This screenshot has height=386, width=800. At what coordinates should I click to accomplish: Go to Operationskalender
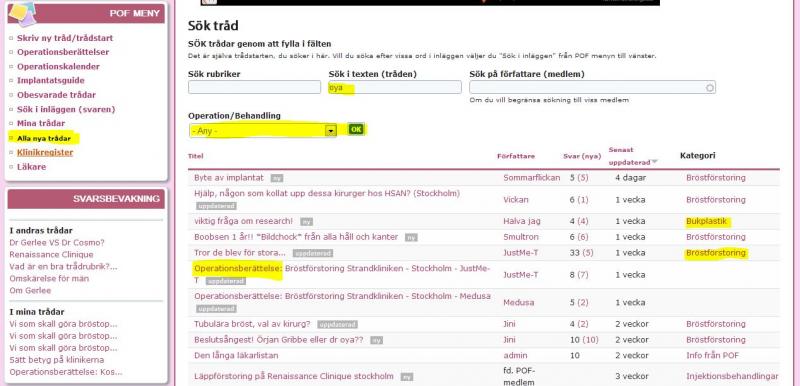(x=58, y=66)
